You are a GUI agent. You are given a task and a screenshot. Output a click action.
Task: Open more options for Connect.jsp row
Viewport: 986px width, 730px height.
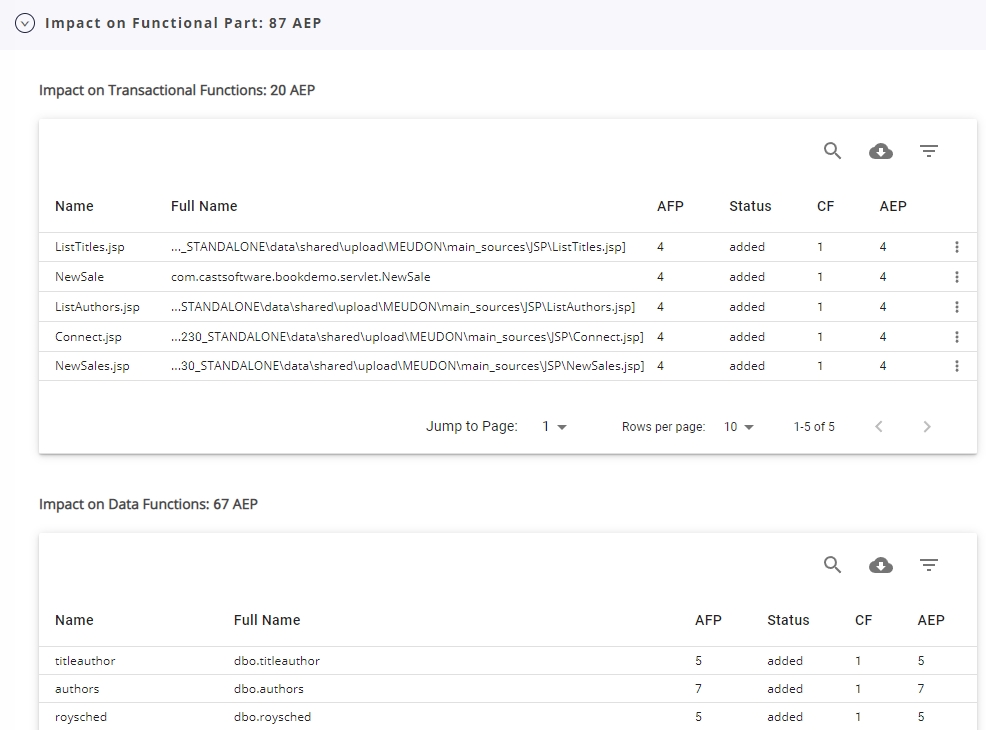[956, 337]
